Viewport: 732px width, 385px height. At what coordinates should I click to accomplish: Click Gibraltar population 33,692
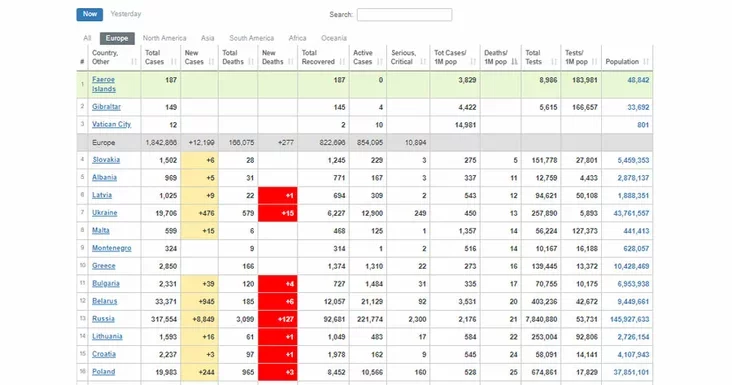point(638,107)
